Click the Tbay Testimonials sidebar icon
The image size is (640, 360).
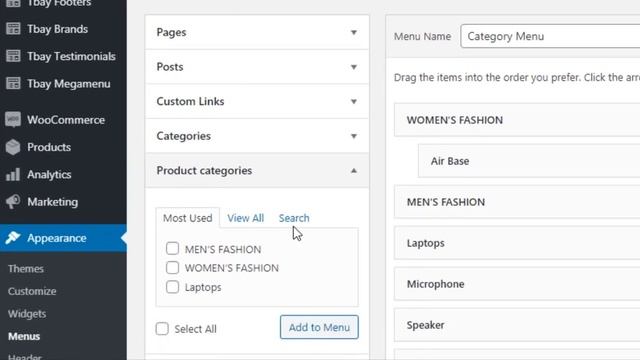pyautogui.click(x=13, y=56)
